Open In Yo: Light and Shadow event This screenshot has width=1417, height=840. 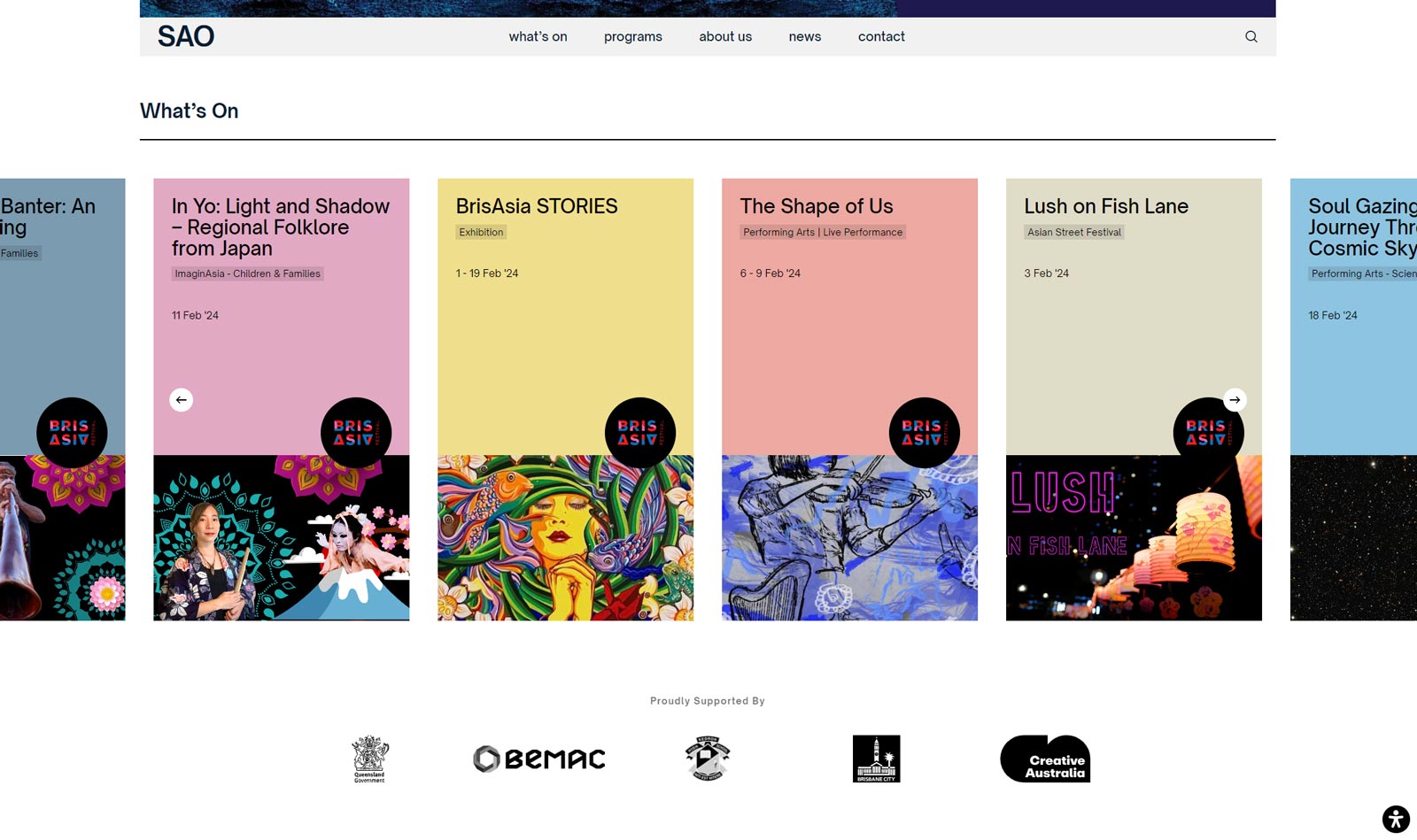pyautogui.click(x=281, y=227)
